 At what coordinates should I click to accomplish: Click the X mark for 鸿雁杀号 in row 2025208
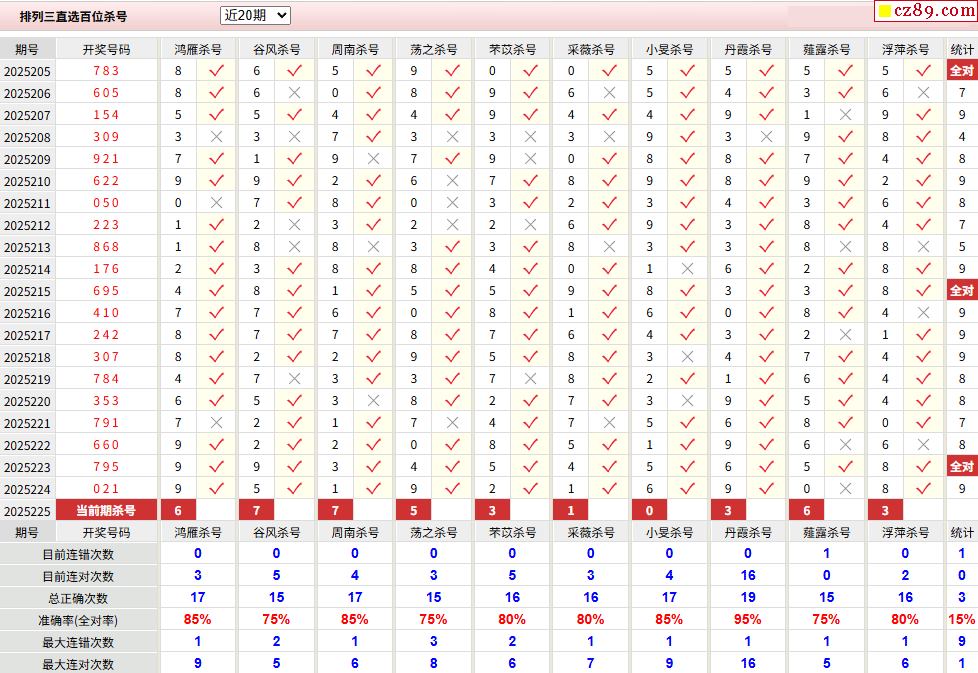click(216, 137)
